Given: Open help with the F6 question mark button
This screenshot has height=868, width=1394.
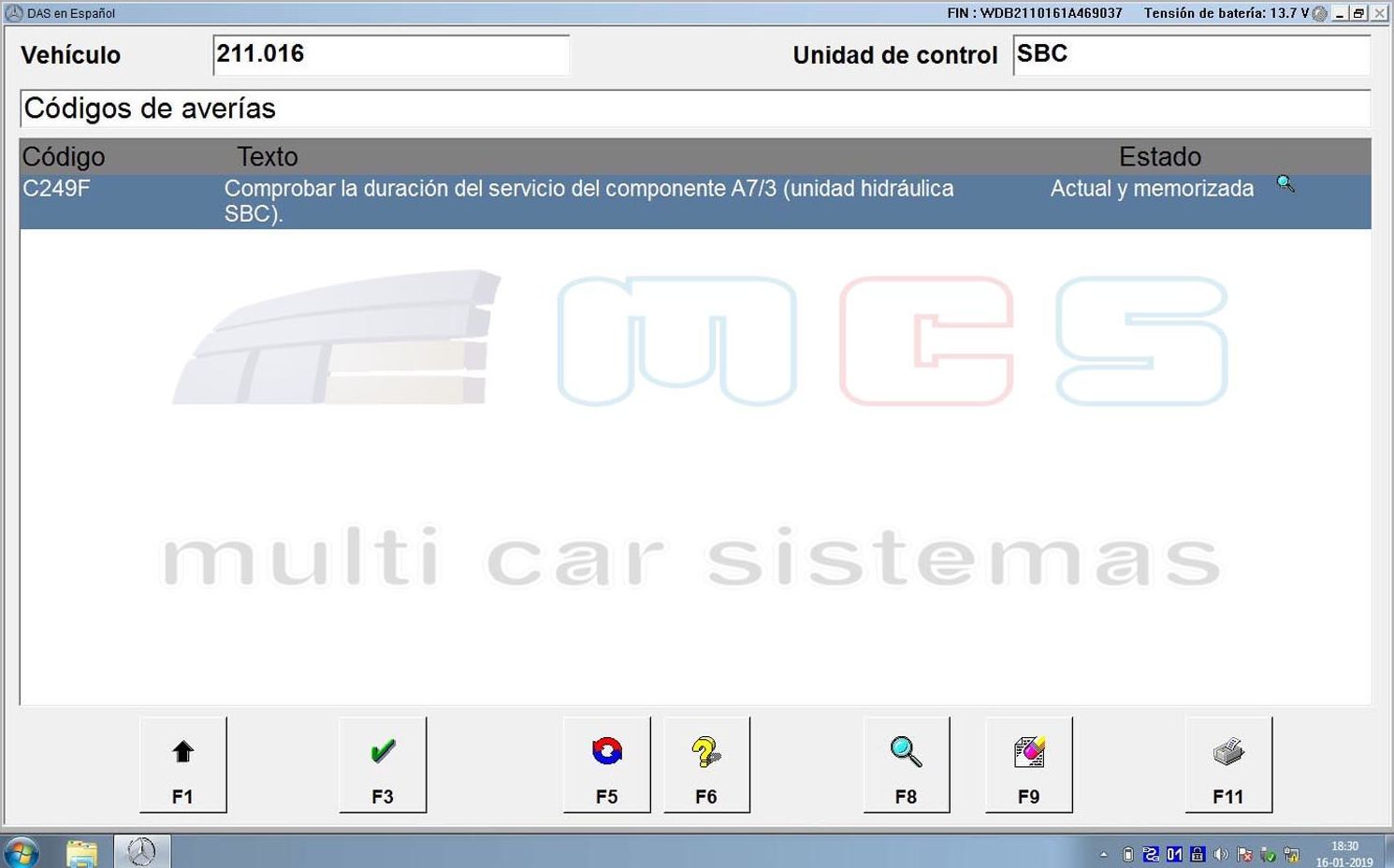Looking at the screenshot, I should 706,765.
